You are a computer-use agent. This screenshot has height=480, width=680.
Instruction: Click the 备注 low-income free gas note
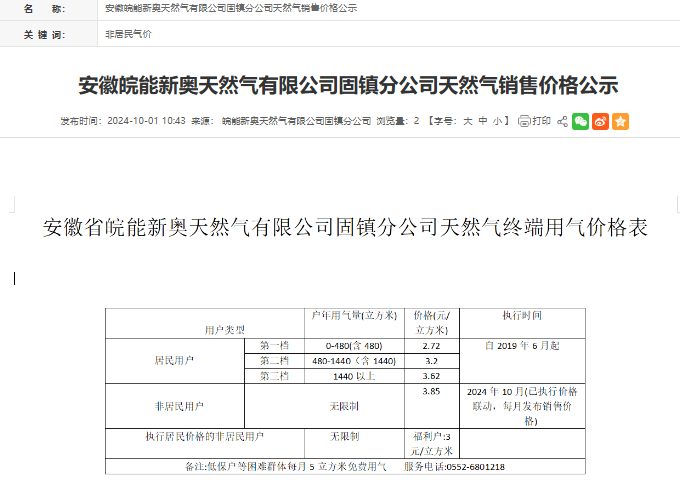click(x=286, y=467)
